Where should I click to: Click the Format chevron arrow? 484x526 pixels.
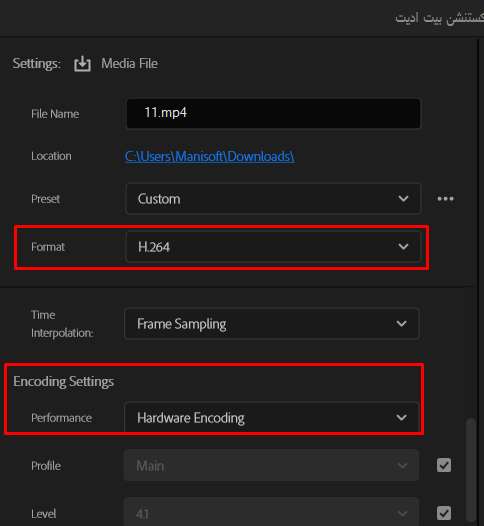(x=403, y=247)
